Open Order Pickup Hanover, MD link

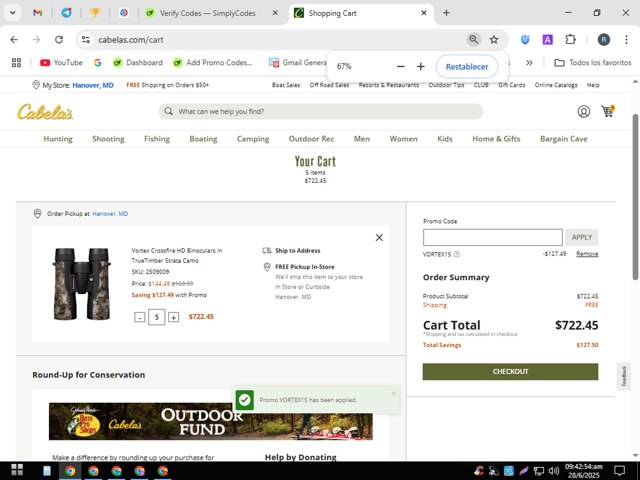[110, 213]
